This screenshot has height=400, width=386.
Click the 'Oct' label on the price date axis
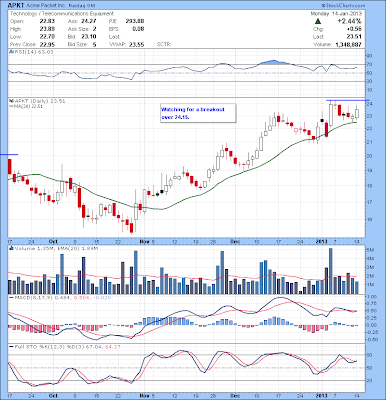(x=53, y=241)
